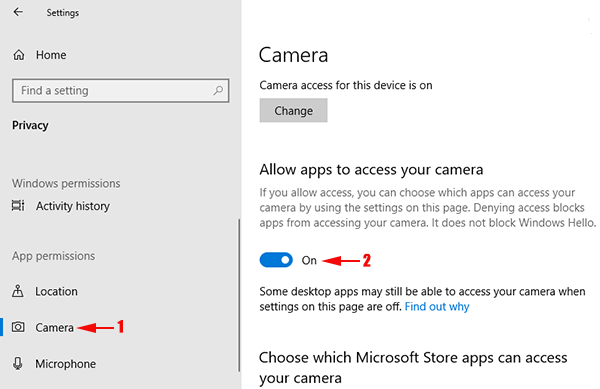This screenshot has height=389, width=600.
Task: Click the back arrow in Settings
Action: point(18,12)
